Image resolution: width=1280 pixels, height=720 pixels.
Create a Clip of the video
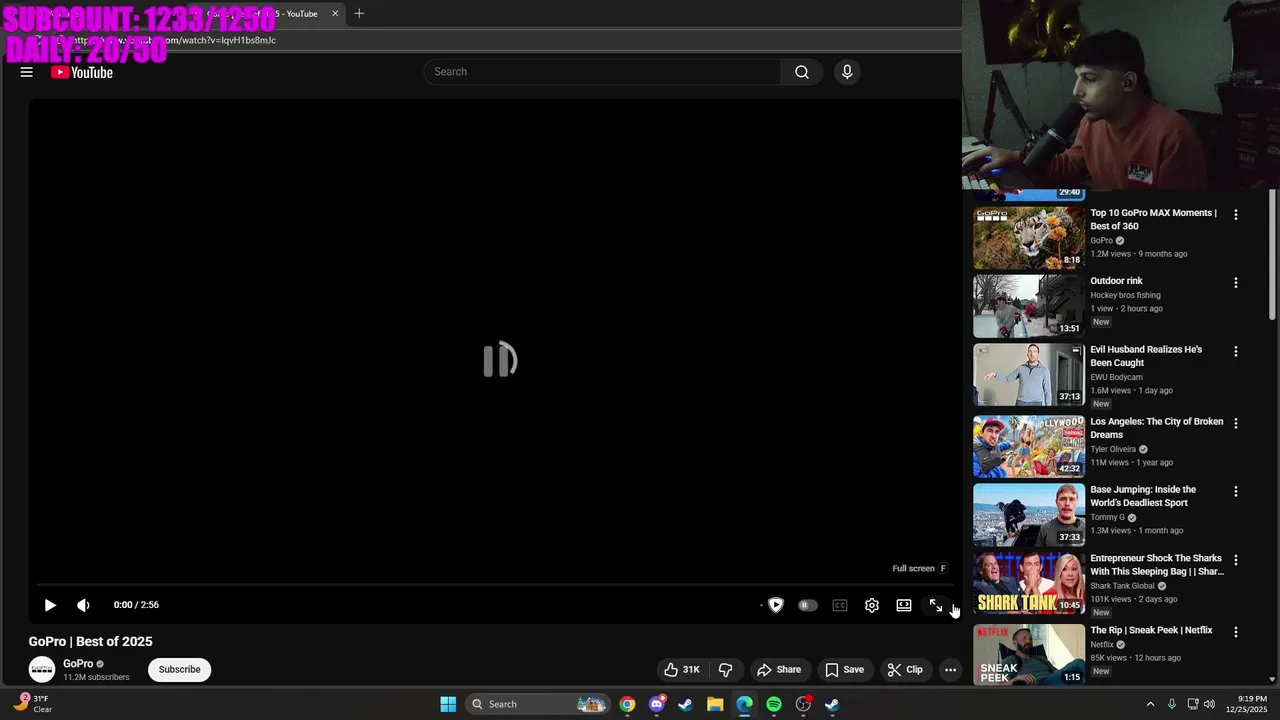[905, 670]
